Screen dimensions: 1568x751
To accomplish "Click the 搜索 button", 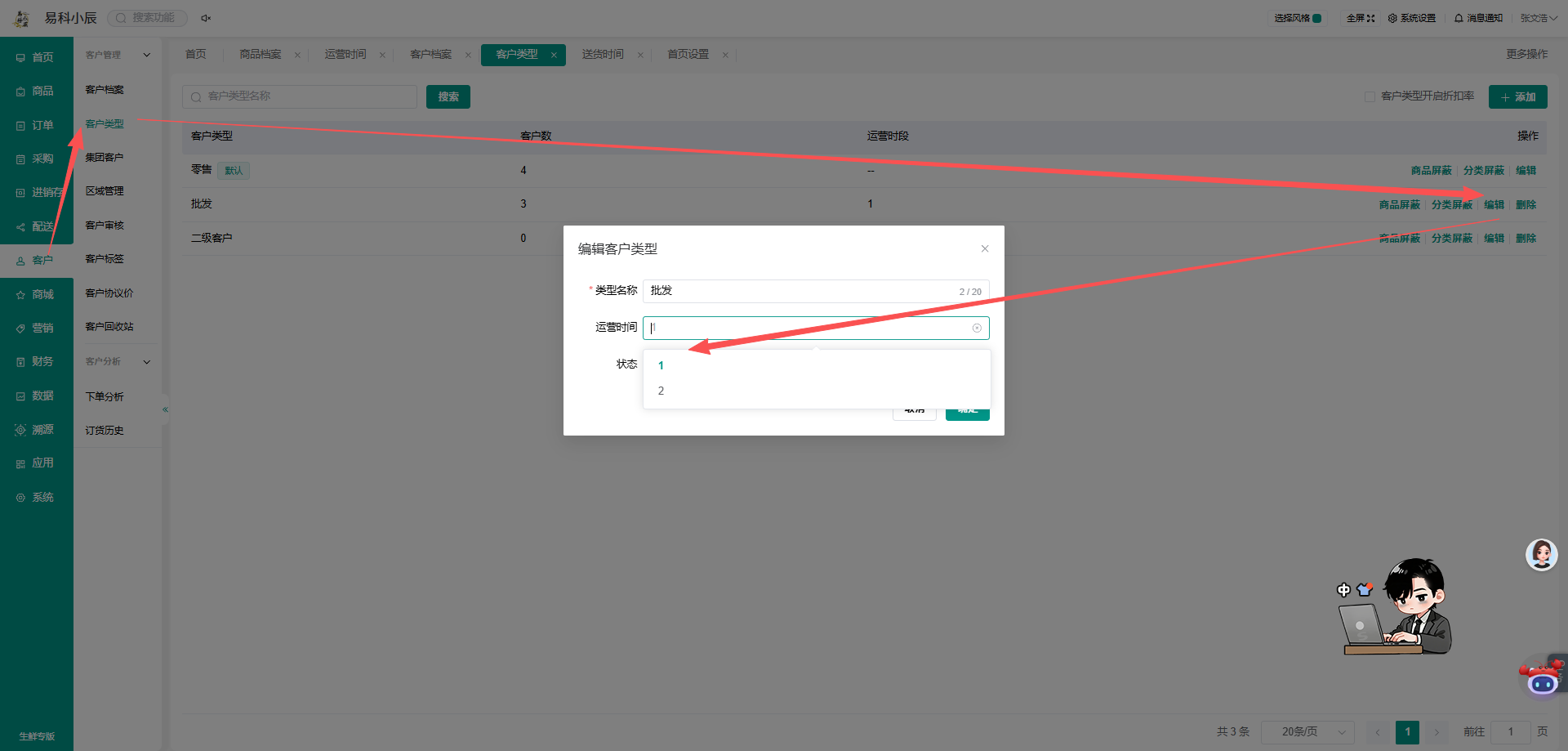I will [x=448, y=96].
